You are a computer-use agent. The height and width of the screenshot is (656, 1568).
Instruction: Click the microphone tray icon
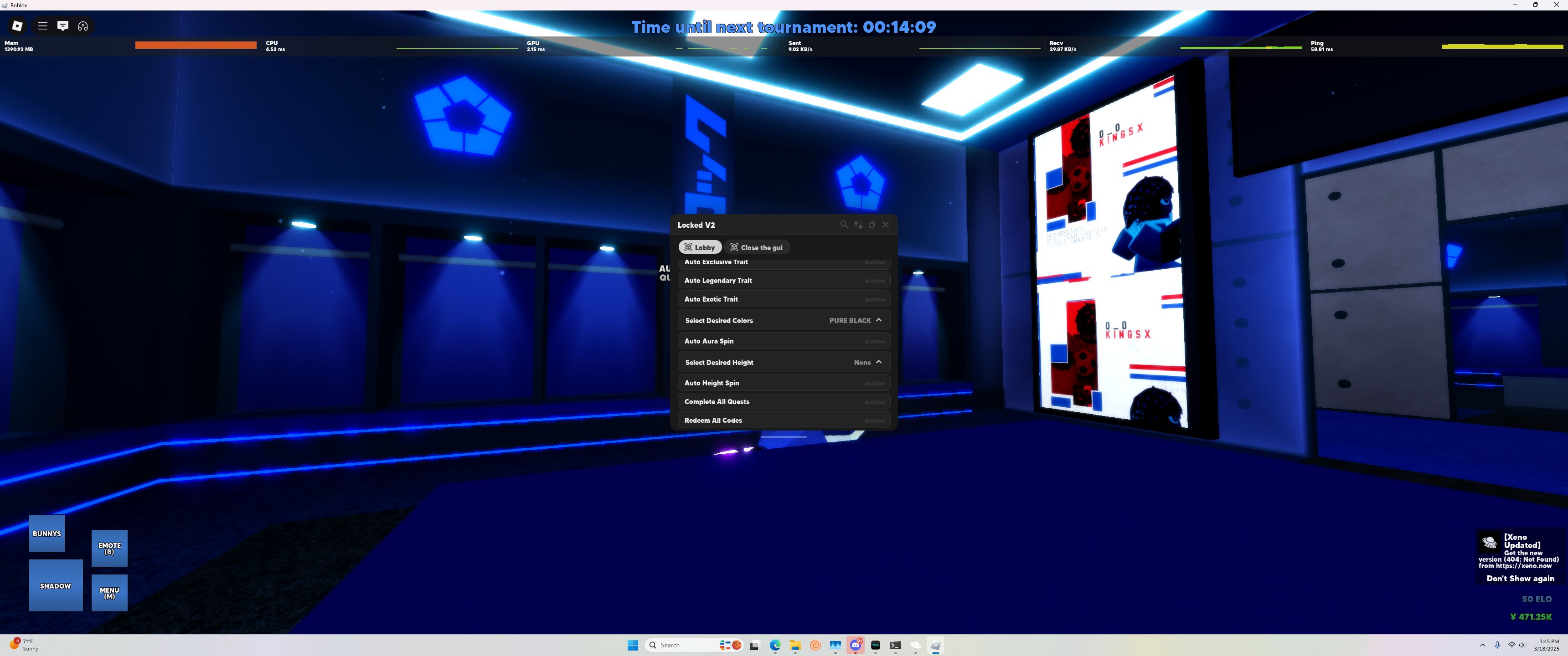[x=1497, y=645]
